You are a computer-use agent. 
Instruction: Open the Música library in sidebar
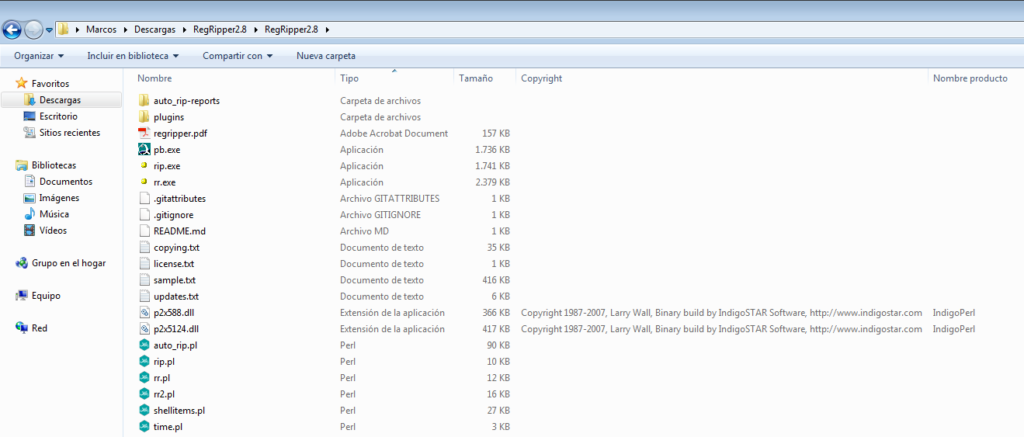pyautogui.click(x=53, y=214)
